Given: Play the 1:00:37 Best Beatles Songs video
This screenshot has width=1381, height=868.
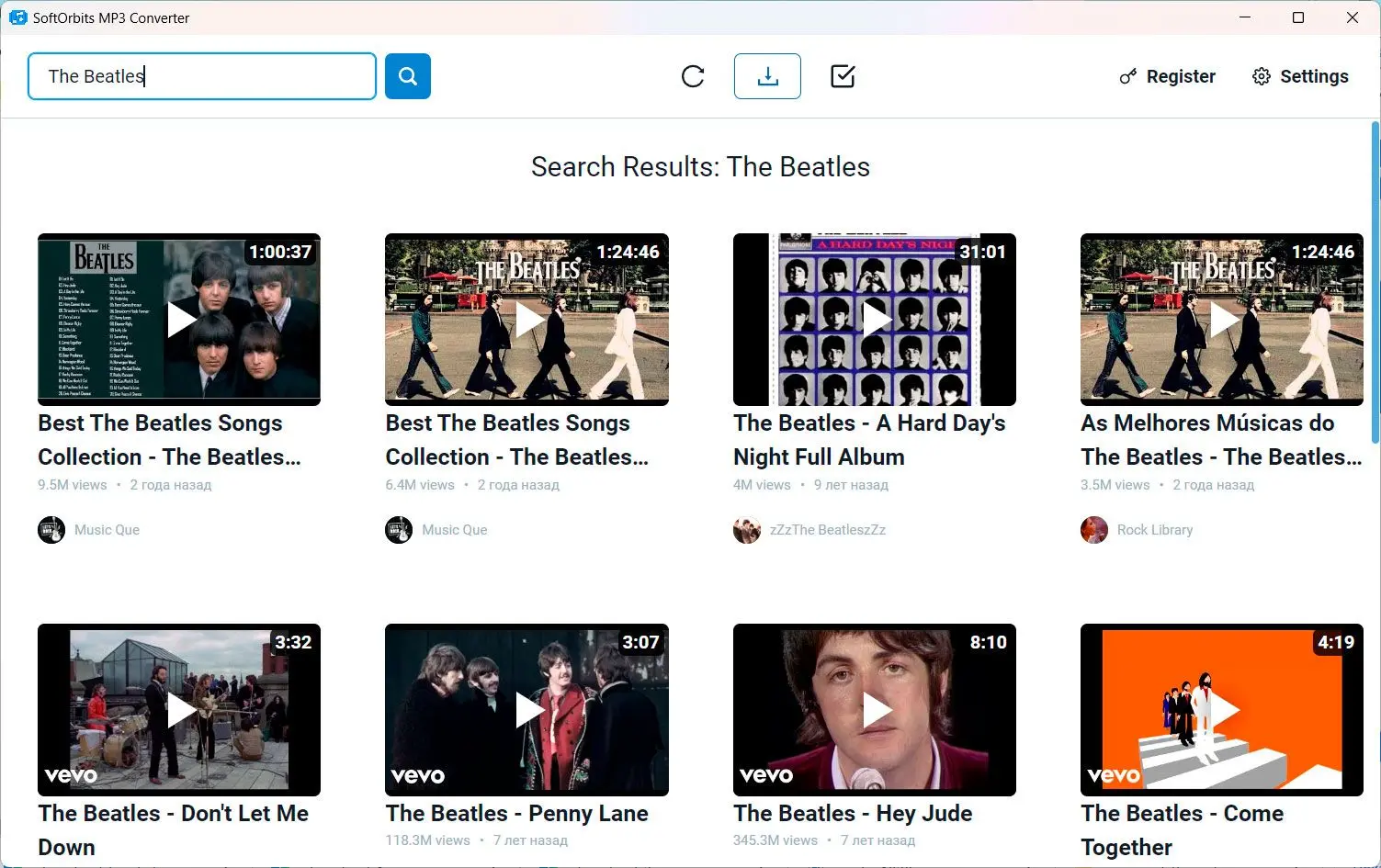Looking at the screenshot, I should [179, 320].
